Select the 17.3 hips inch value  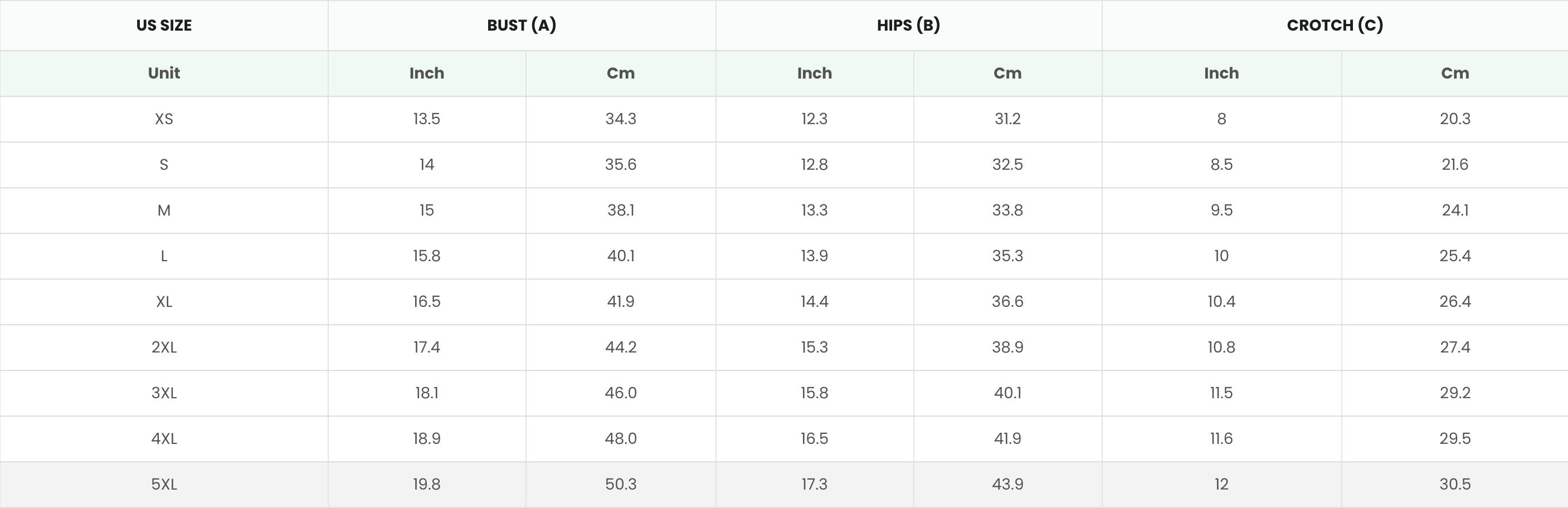tap(814, 484)
